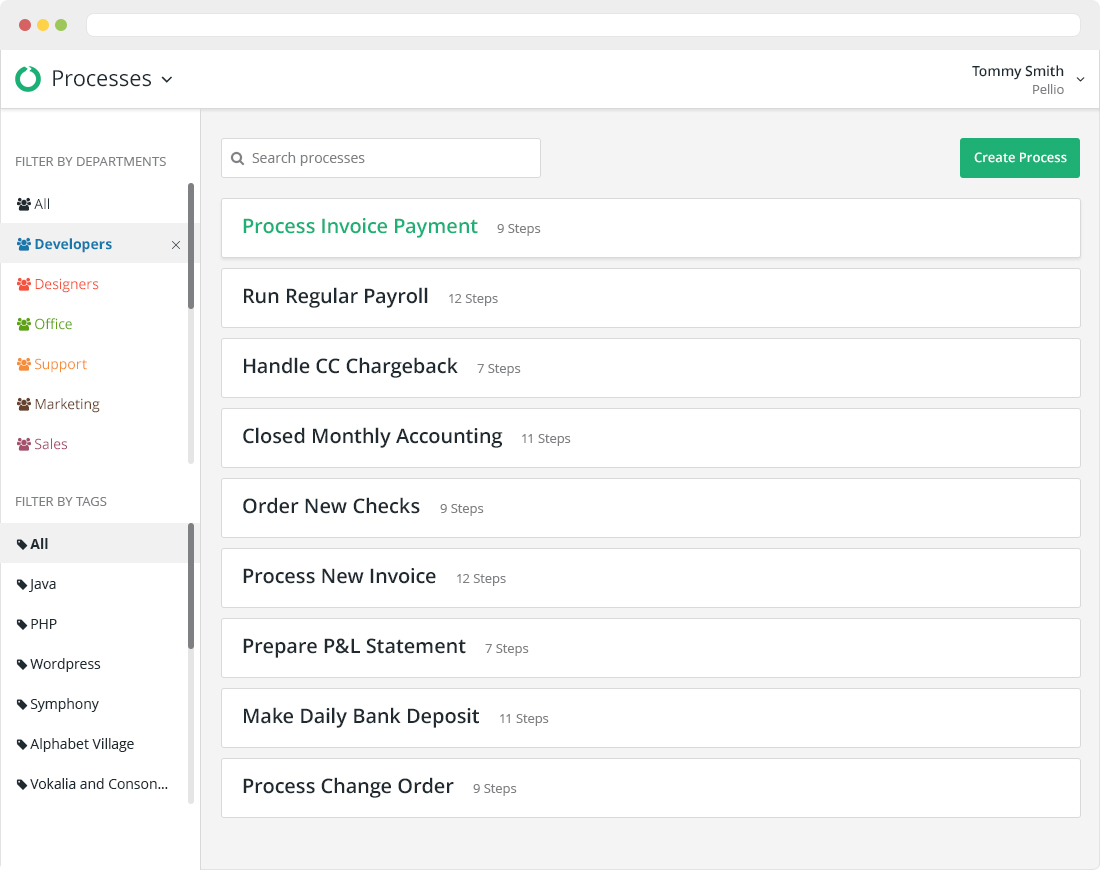Click the Tommy Smith user name
1100x870 pixels.
click(x=1017, y=71)
